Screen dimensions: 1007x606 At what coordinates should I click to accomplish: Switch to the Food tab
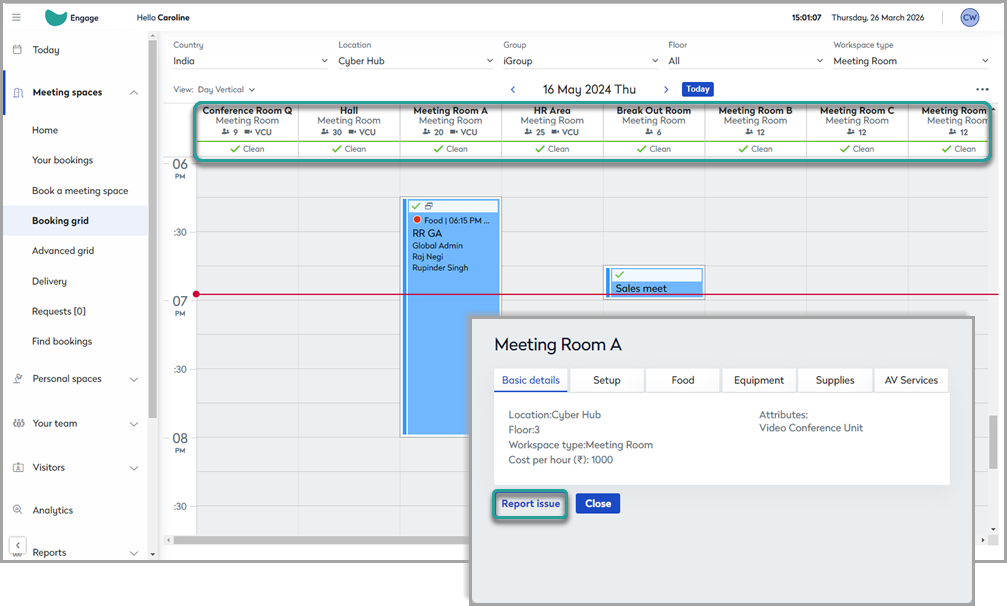click(x=683, y=380)
